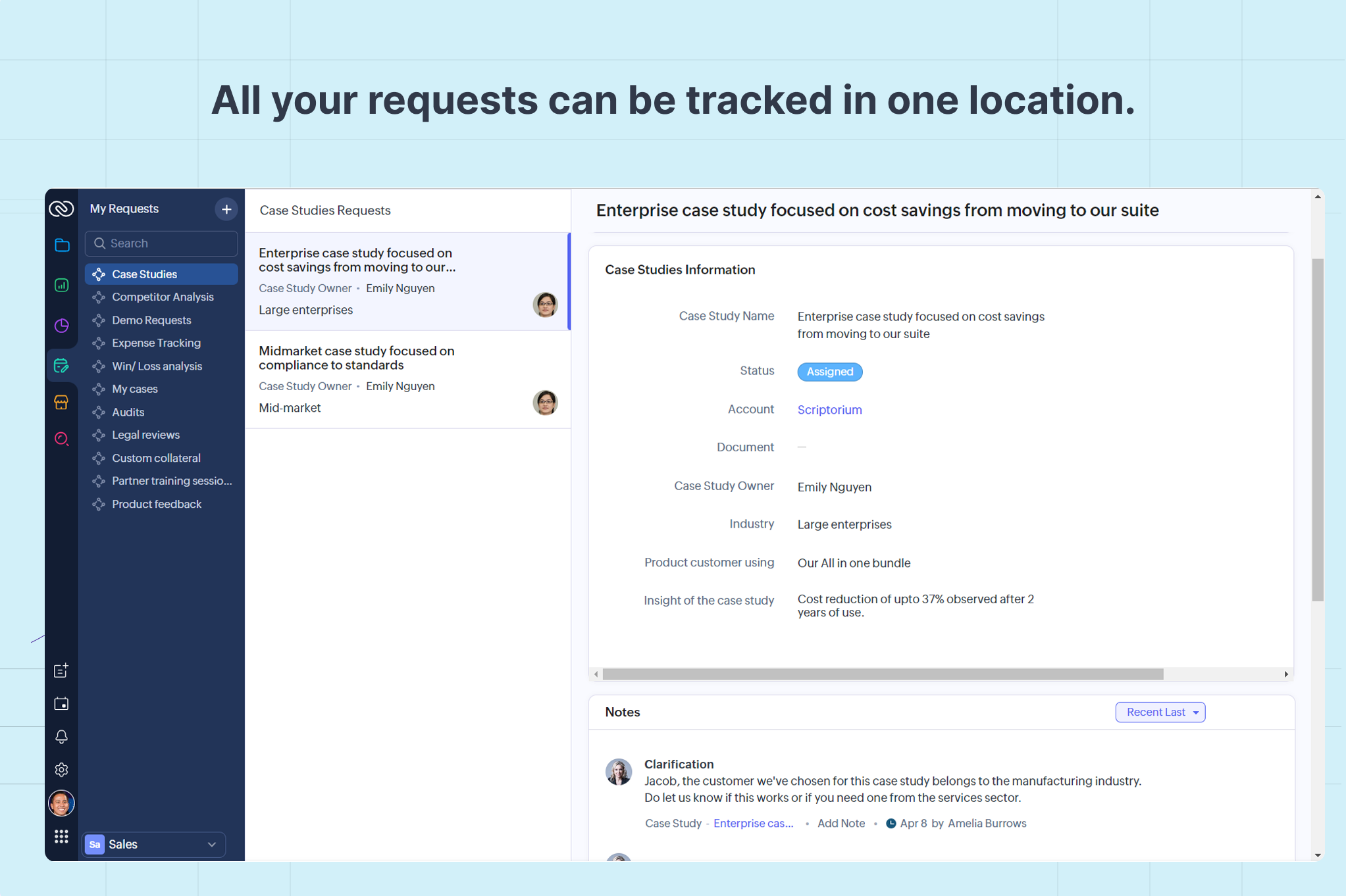This screenshot has width=1346, height=896.
Task: Open the green bar chart icon
Action: click(x=62, y=285)
